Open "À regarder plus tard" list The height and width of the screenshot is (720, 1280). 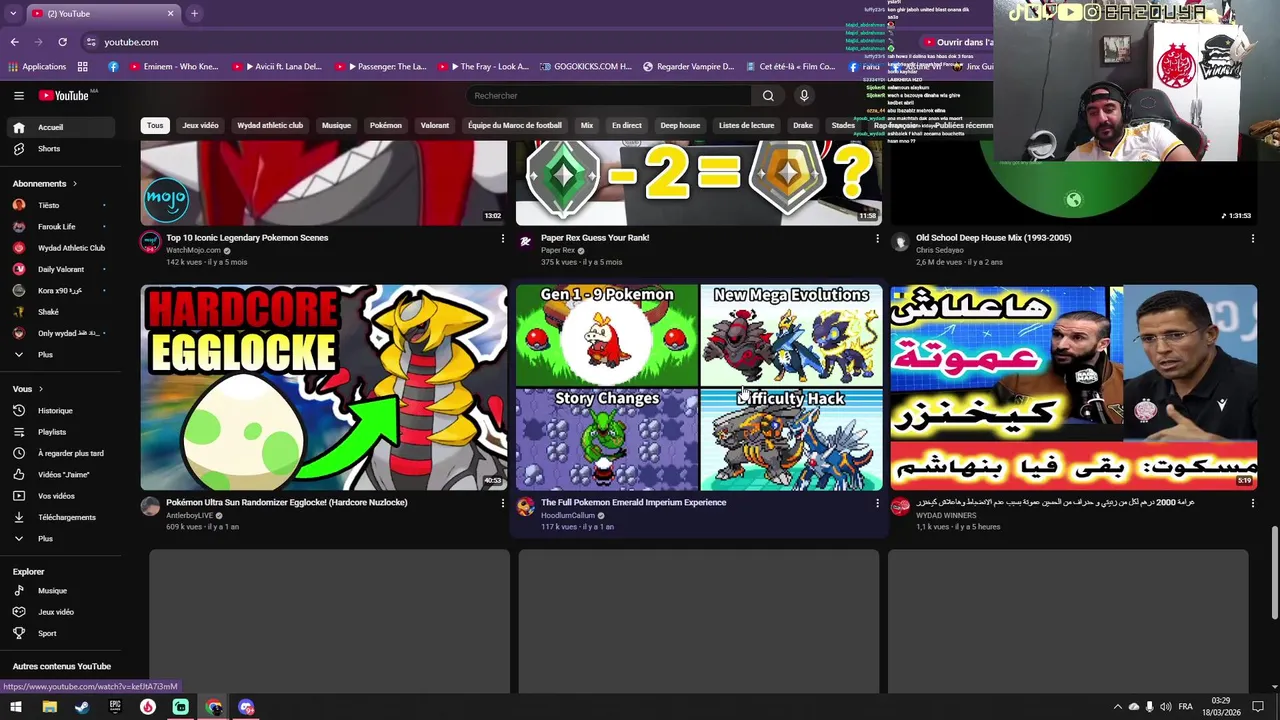[x=60, y=453]
